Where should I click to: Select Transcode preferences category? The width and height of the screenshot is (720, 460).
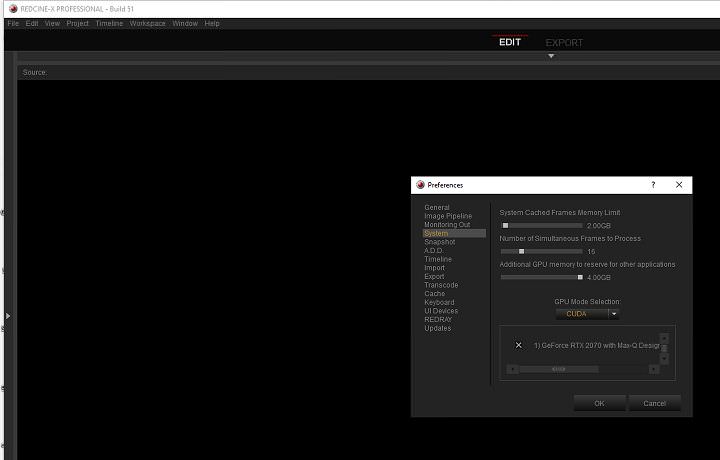click(x=441, y=285)
